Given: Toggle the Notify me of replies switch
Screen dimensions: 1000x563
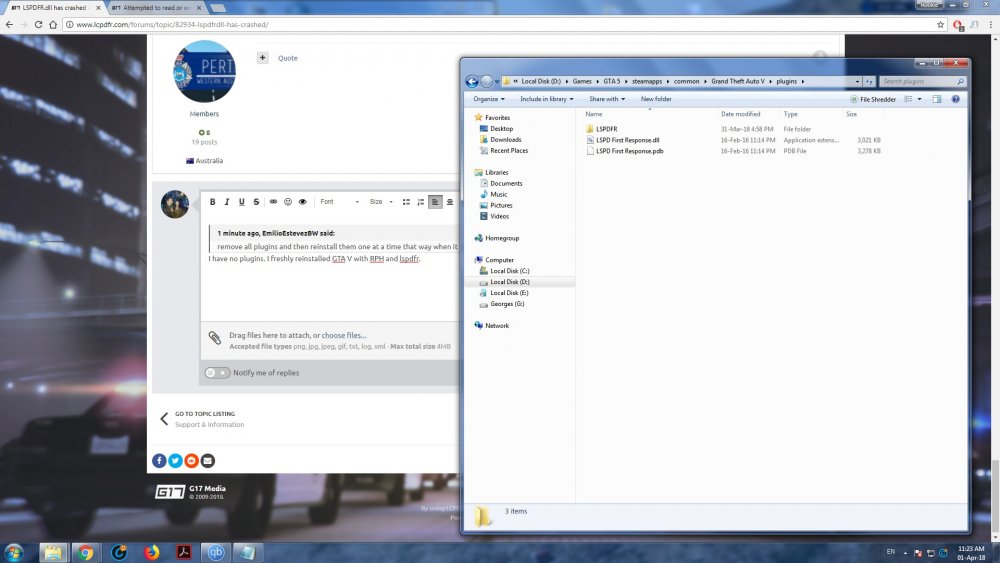Looking at the screenshot, I should (x=217, y=373).
